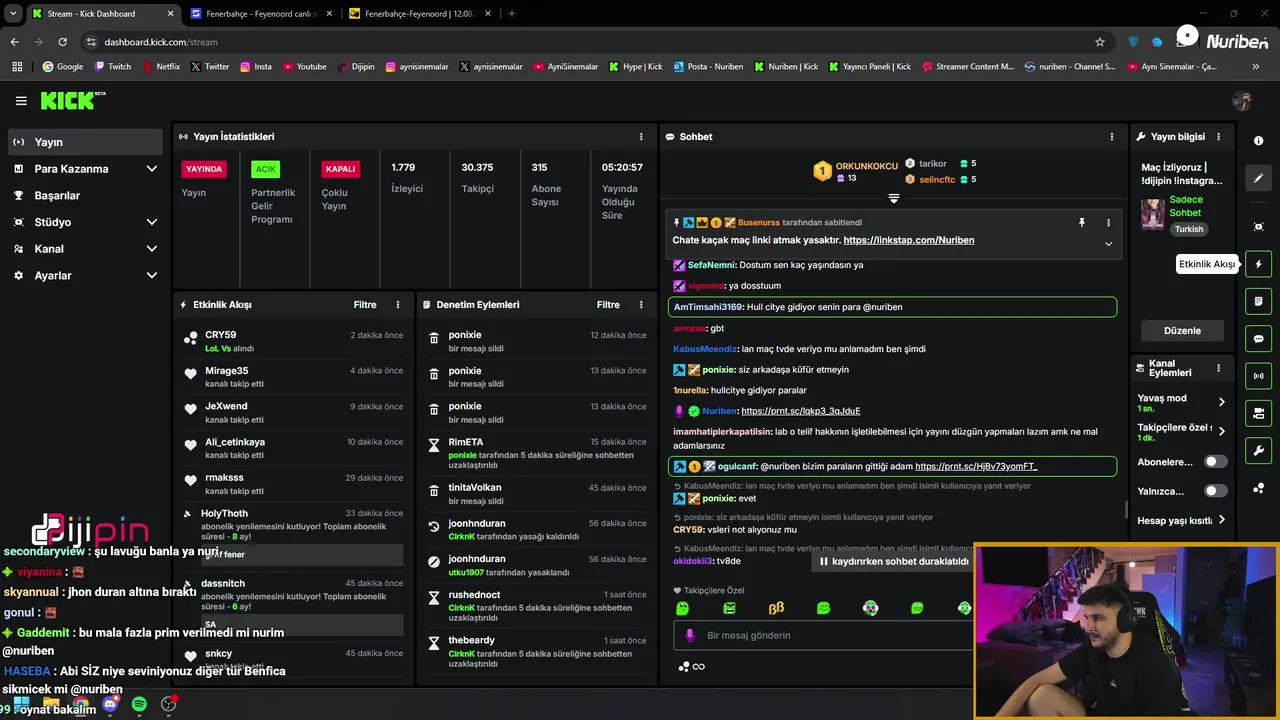This screenshot has height=720, width=1280.
Task: Click the user avatar at top right
Action: click(x=1242, y=101)
